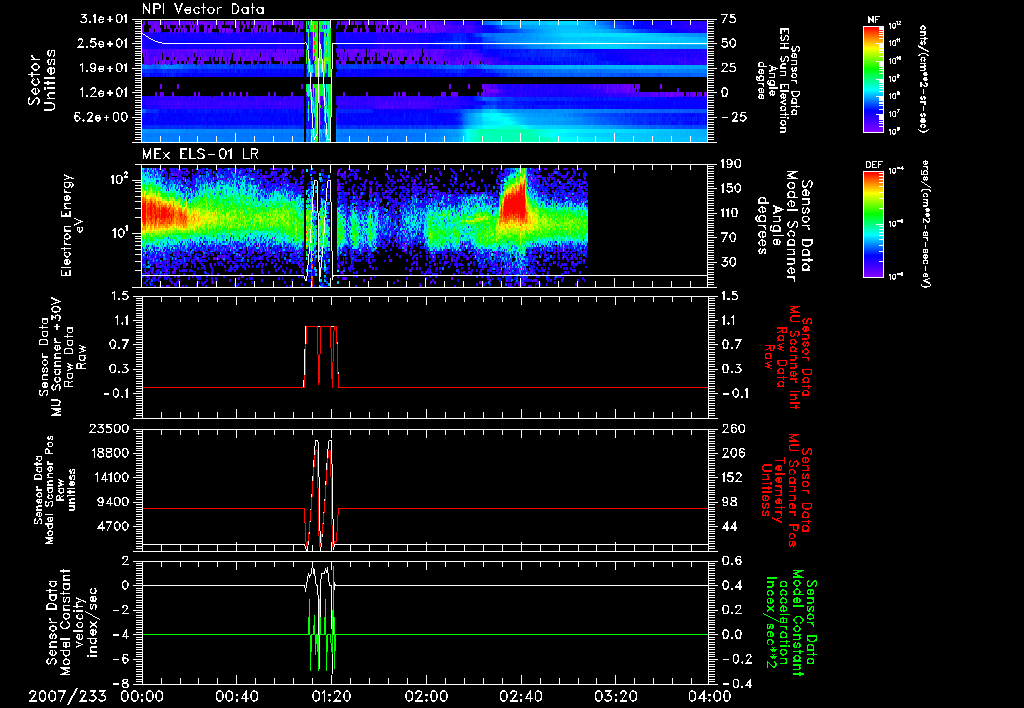Click the 9400 scanner position tick label
The height and width of the screenshot is (708, 1024).
pyautogui.click(x=115, y=502)
